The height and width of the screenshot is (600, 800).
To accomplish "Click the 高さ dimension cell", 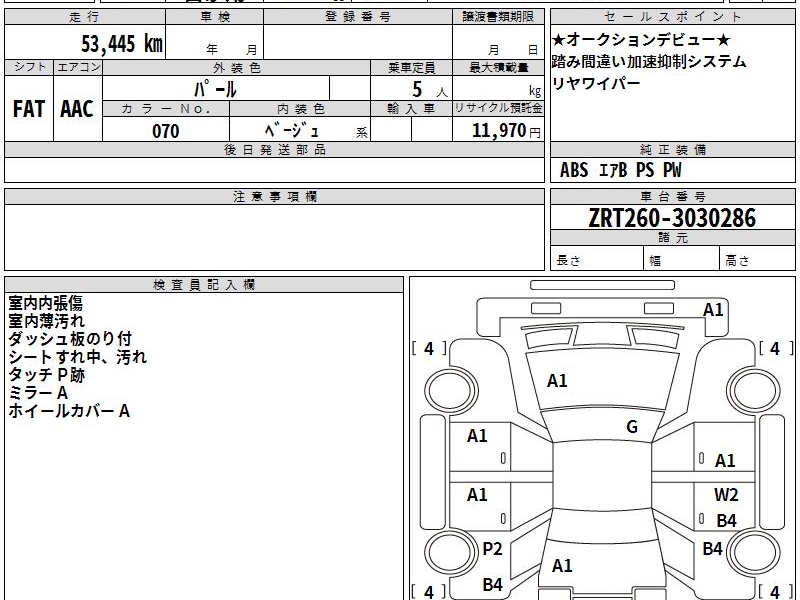I will (758, 258).
